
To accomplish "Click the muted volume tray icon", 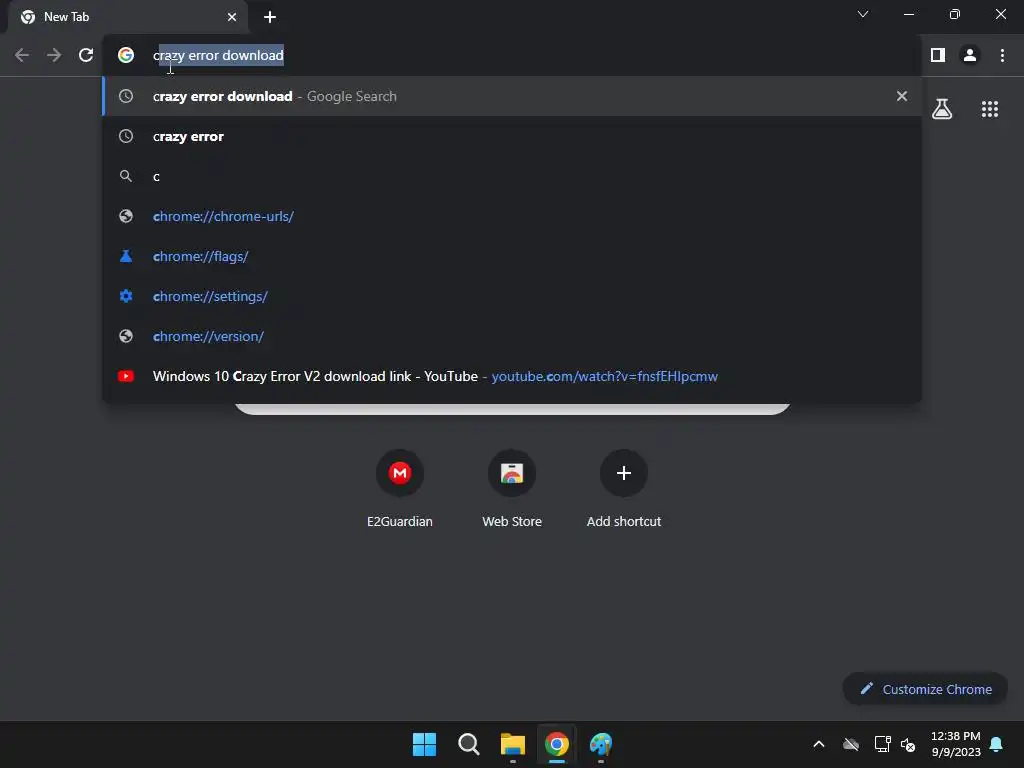I will click(x=908, y=744).
